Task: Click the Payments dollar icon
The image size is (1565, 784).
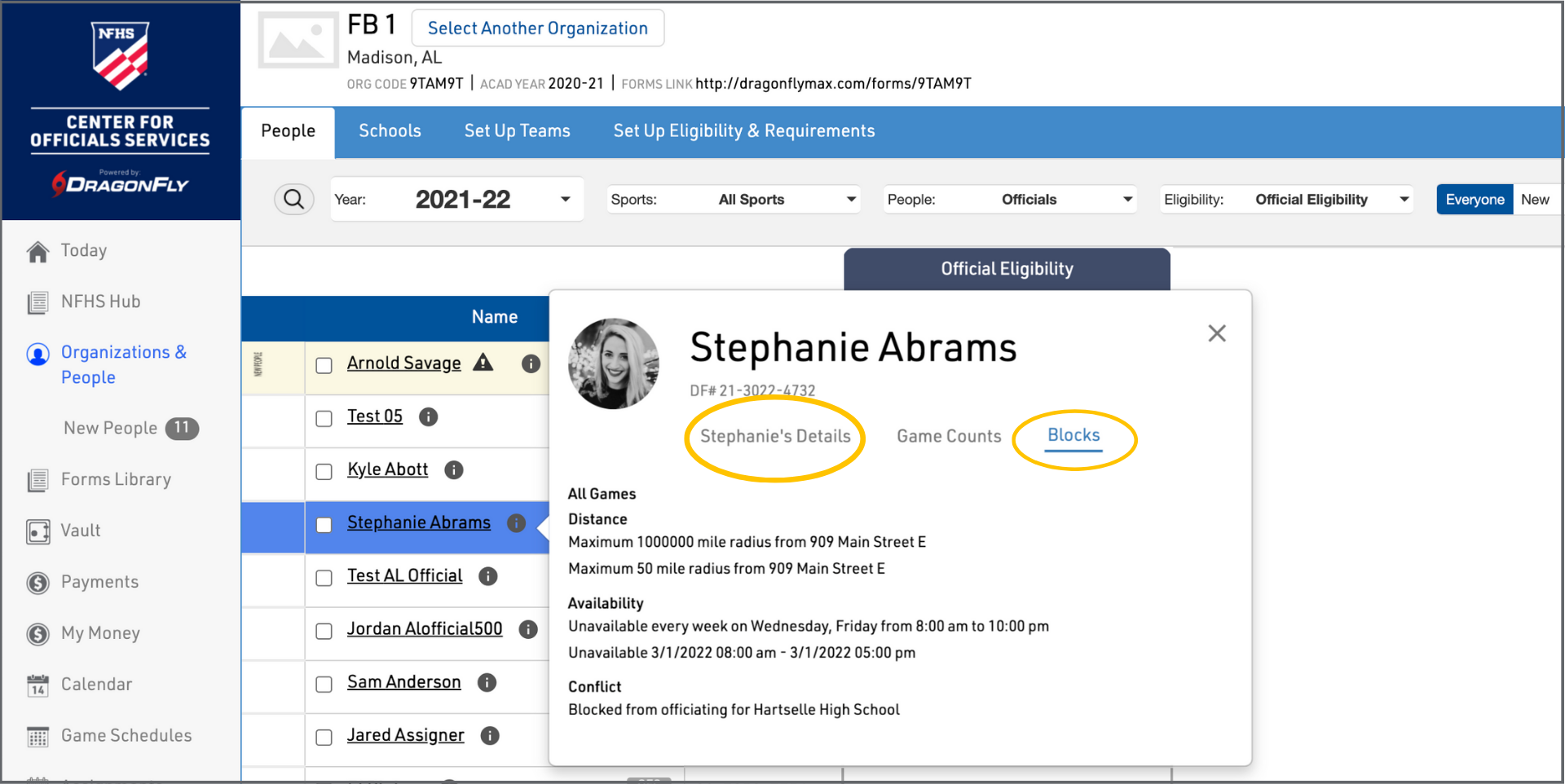Action: (x=37, y=583)
